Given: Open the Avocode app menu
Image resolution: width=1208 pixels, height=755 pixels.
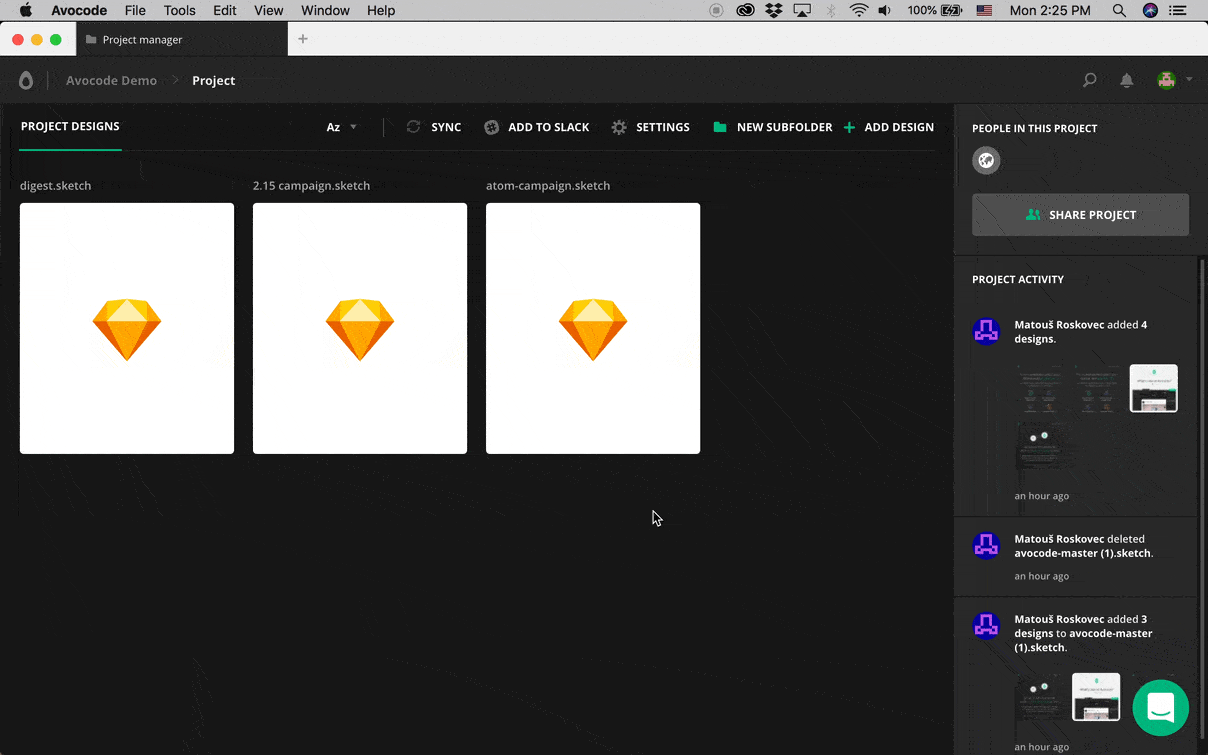Looking at the screenshot, I should click(79, 10).
